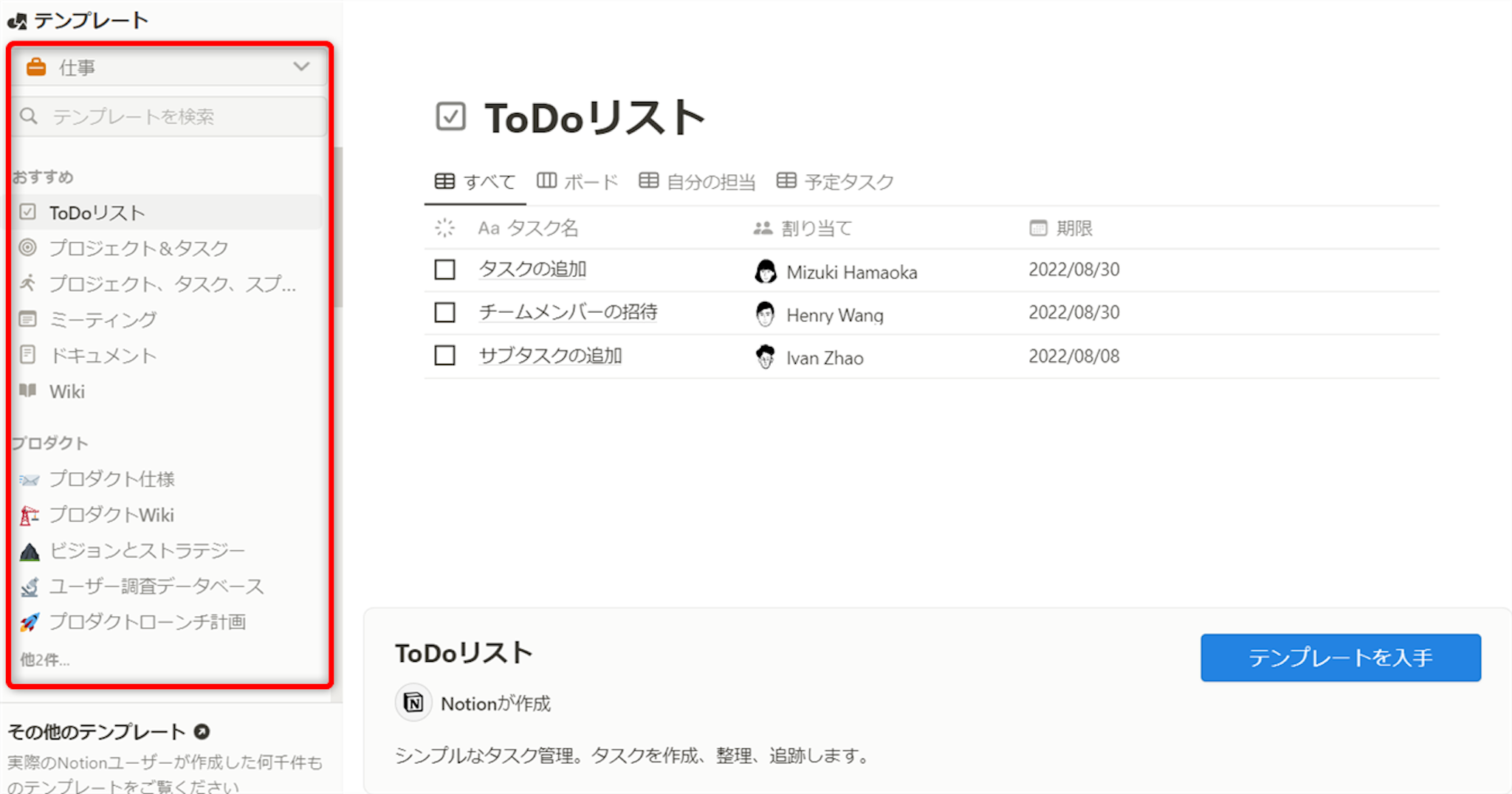Check the タスクの追加 task checkbox

[x=444, y=269]
